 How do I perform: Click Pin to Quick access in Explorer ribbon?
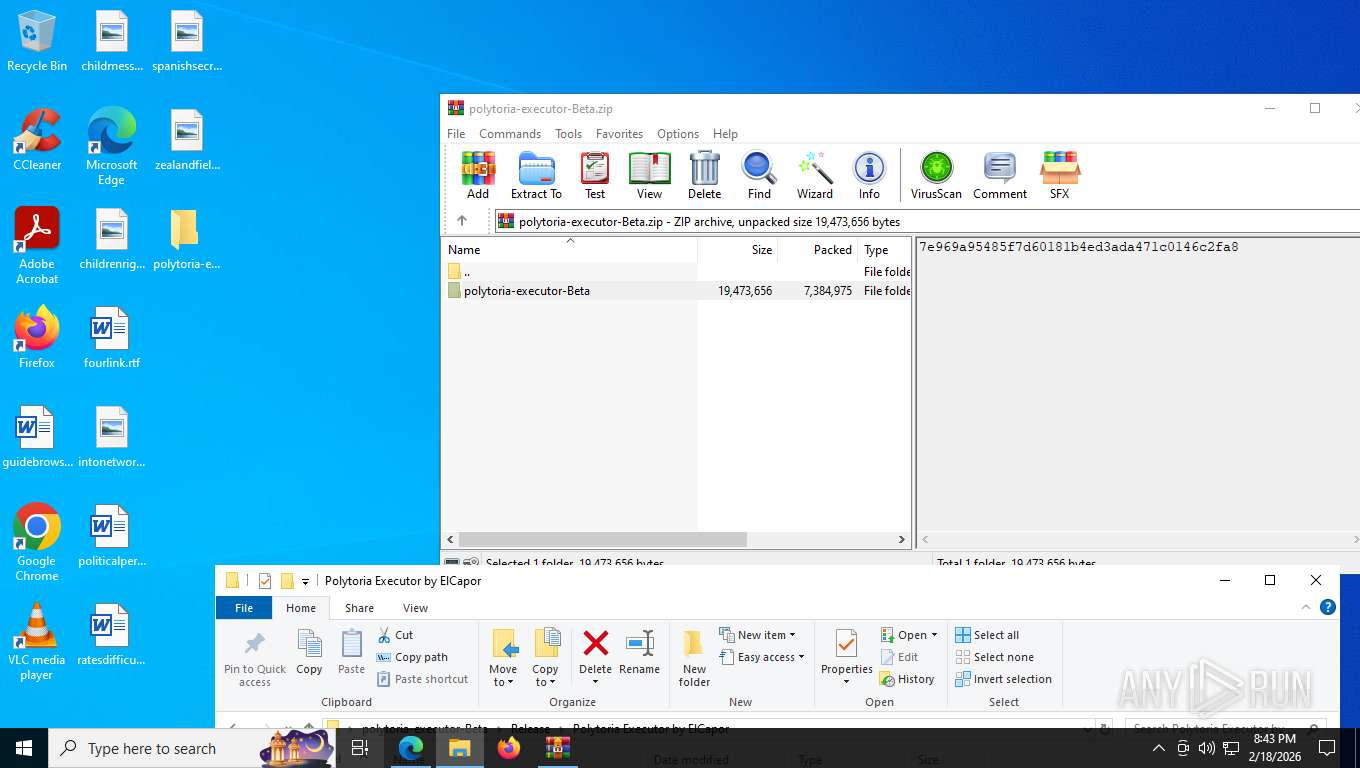pyautogui.click(x=255, y=658)
